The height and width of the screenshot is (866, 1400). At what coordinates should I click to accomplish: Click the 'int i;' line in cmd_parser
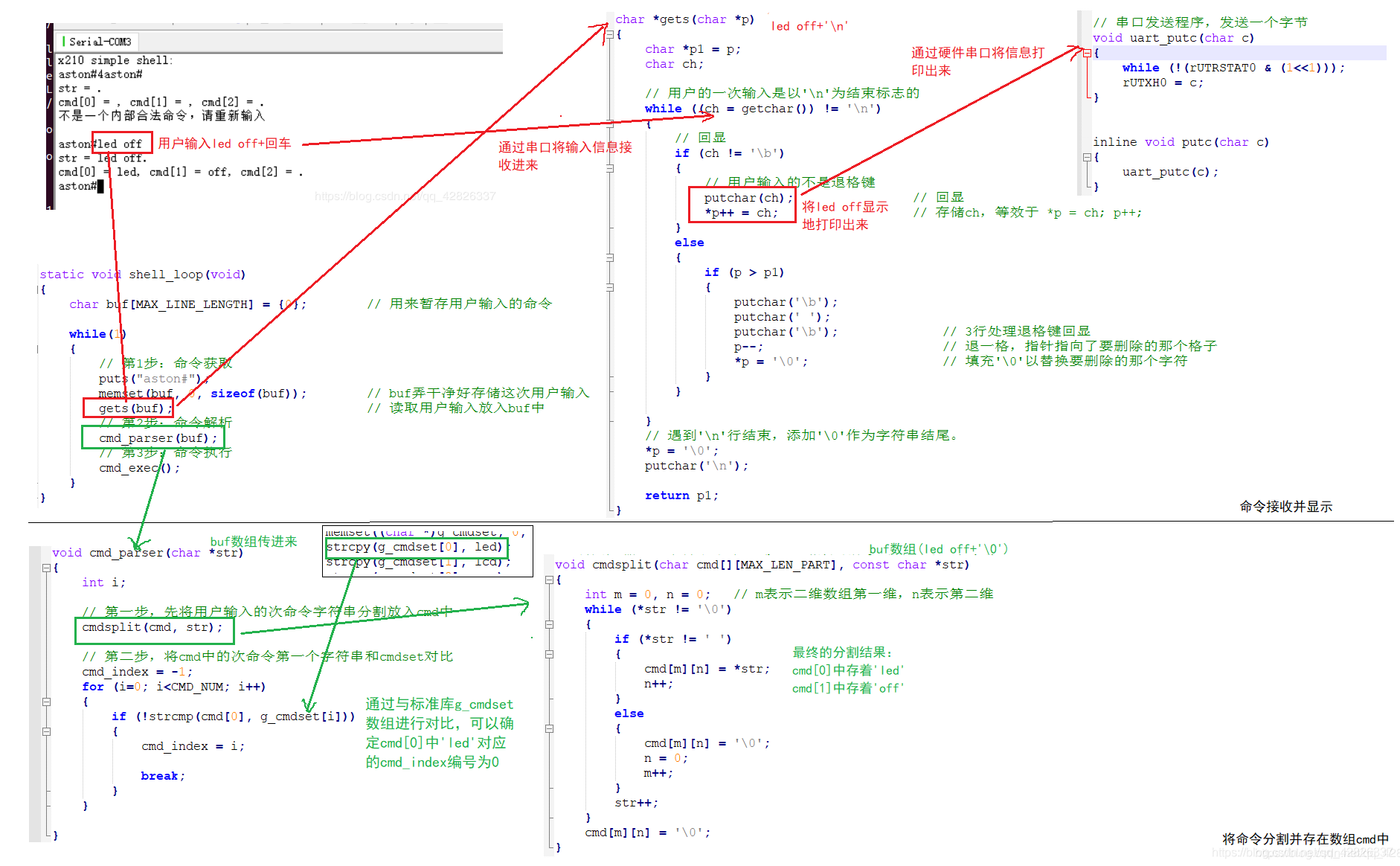[x=103, y=583]
